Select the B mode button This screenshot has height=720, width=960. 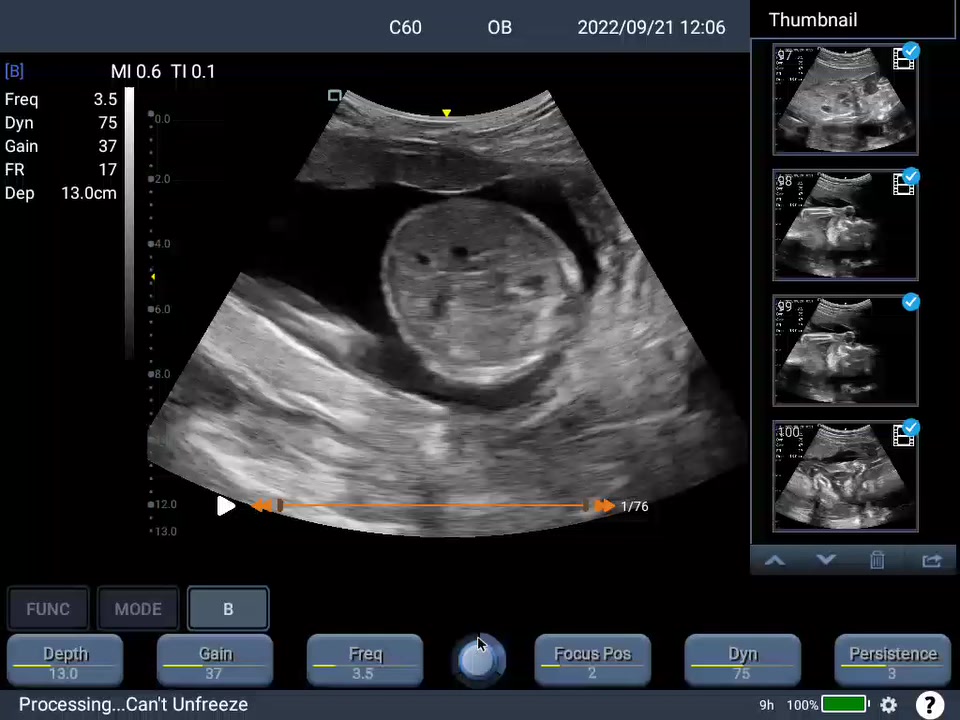228,609
